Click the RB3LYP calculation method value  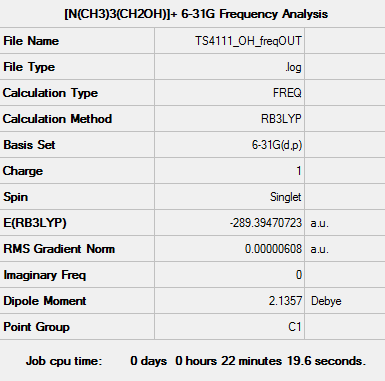(x=281, y=119)
